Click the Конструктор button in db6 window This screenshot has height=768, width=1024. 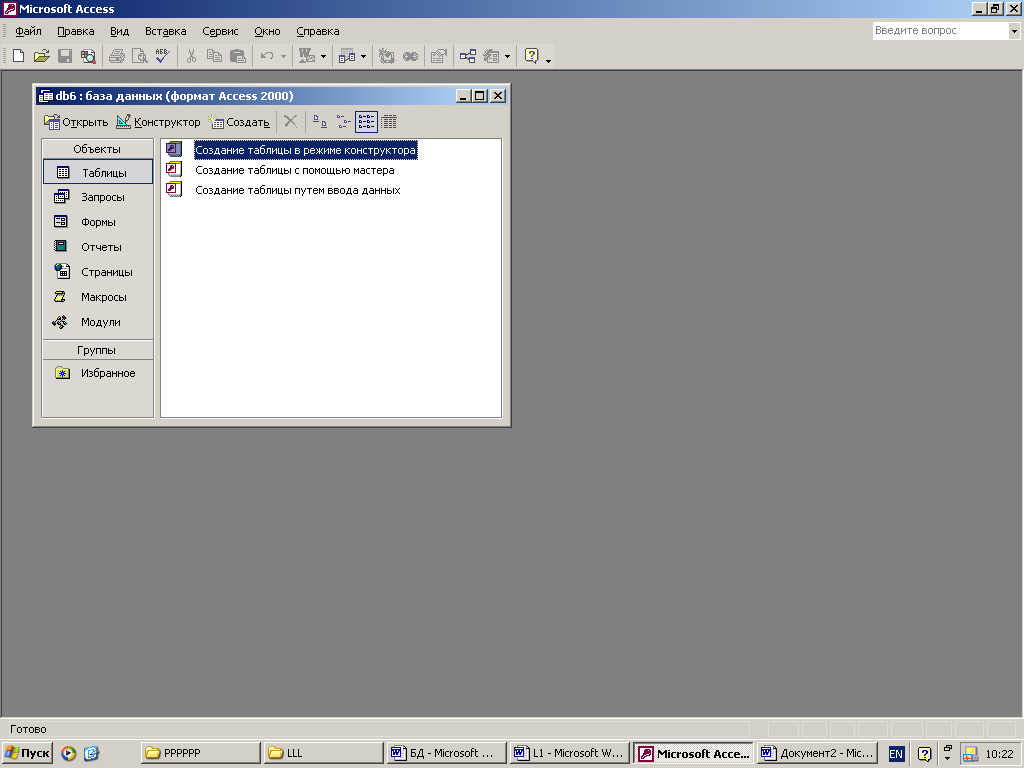(158, 122)
